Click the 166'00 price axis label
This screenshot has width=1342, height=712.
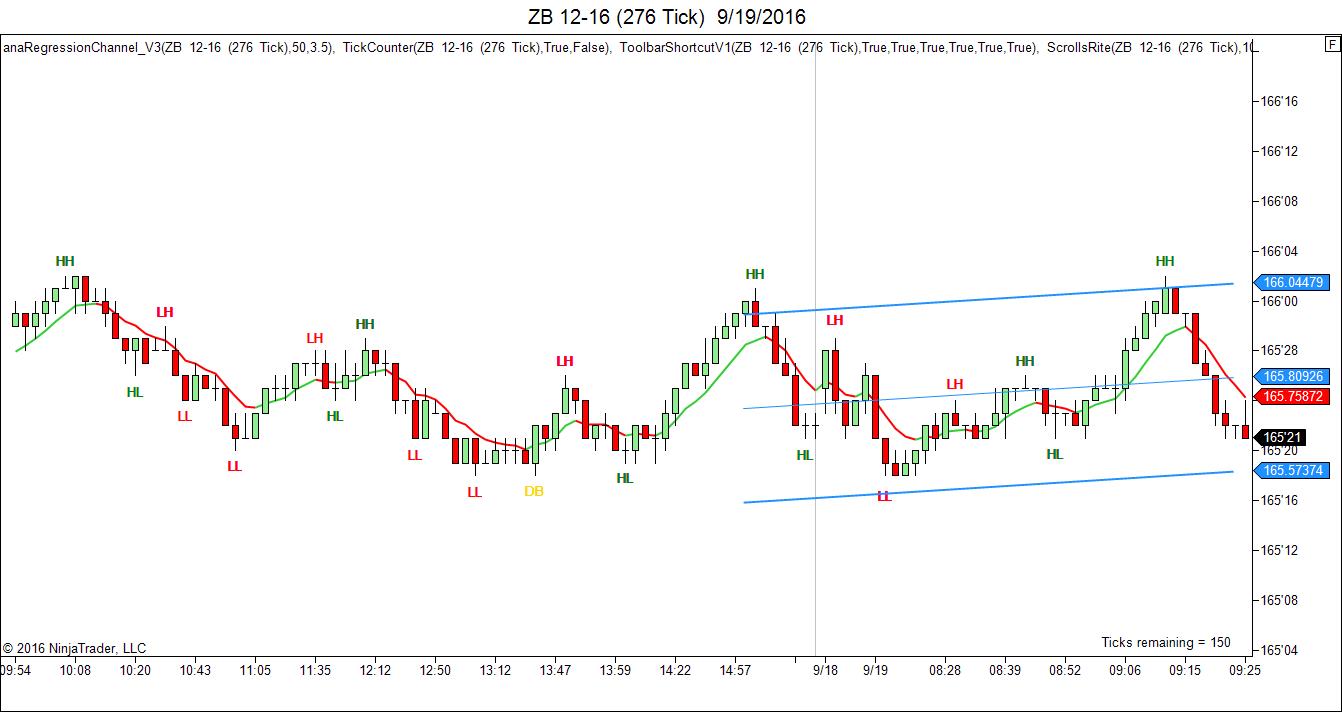[x=1280, y=301]
